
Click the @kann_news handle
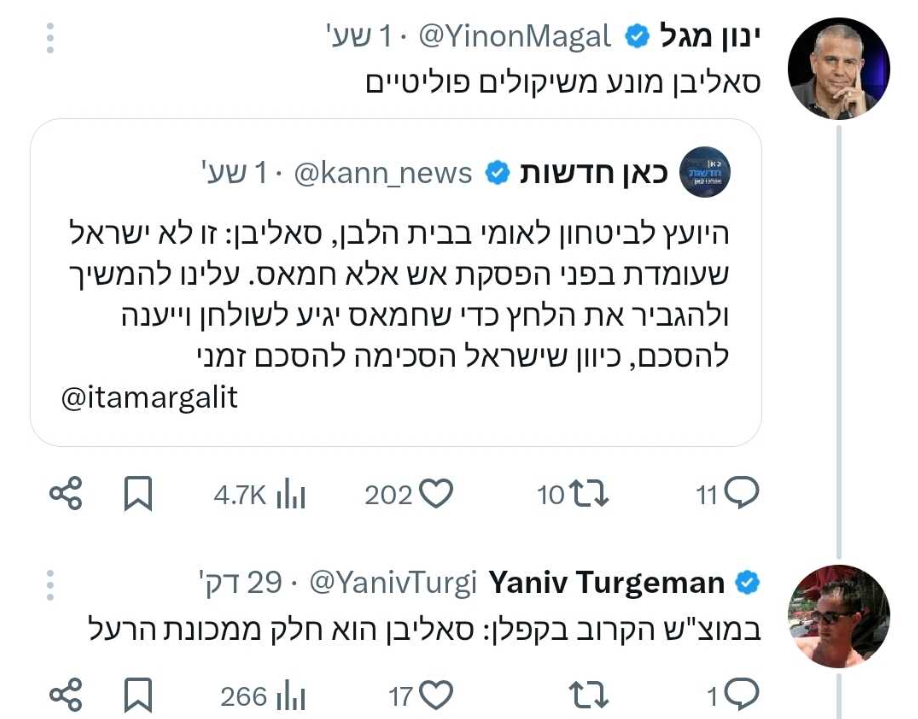[382, 173]
